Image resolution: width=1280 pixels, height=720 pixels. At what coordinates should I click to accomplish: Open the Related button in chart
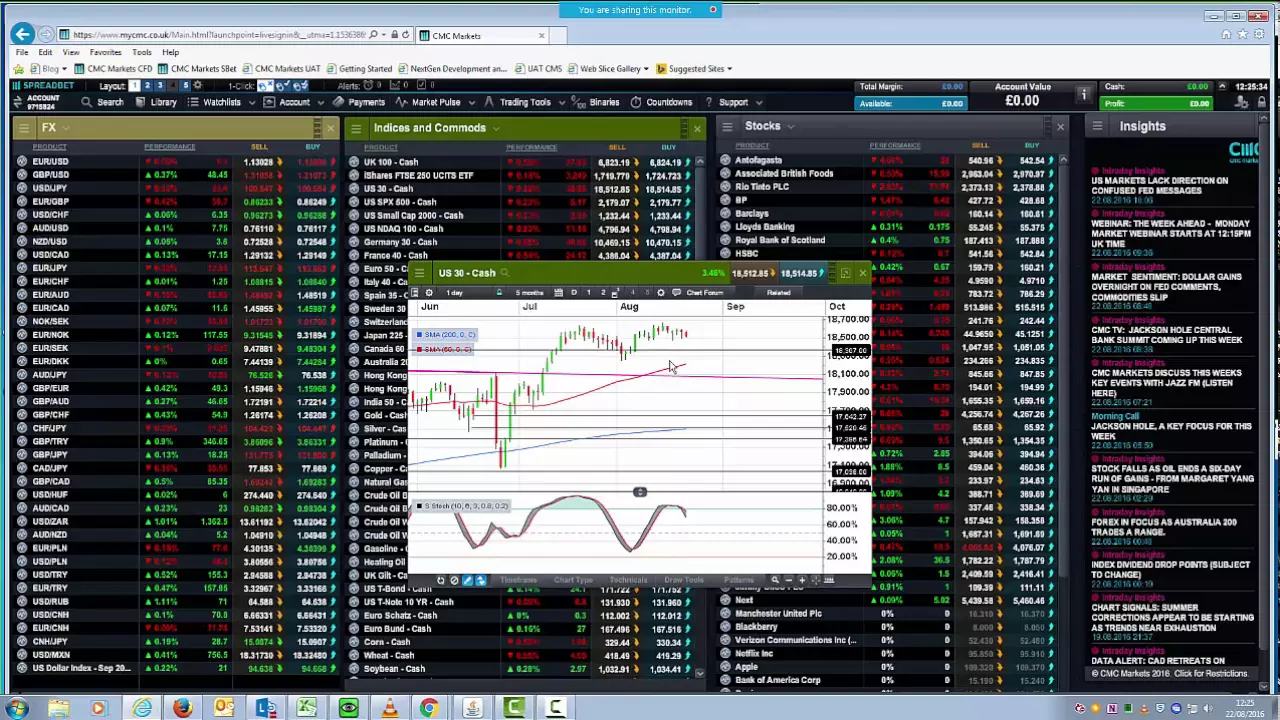778,293
